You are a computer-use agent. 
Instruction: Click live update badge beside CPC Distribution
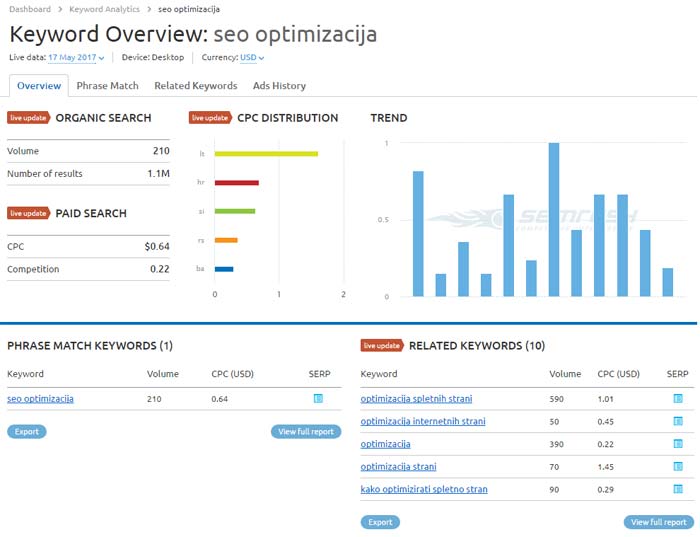[210, 118]
